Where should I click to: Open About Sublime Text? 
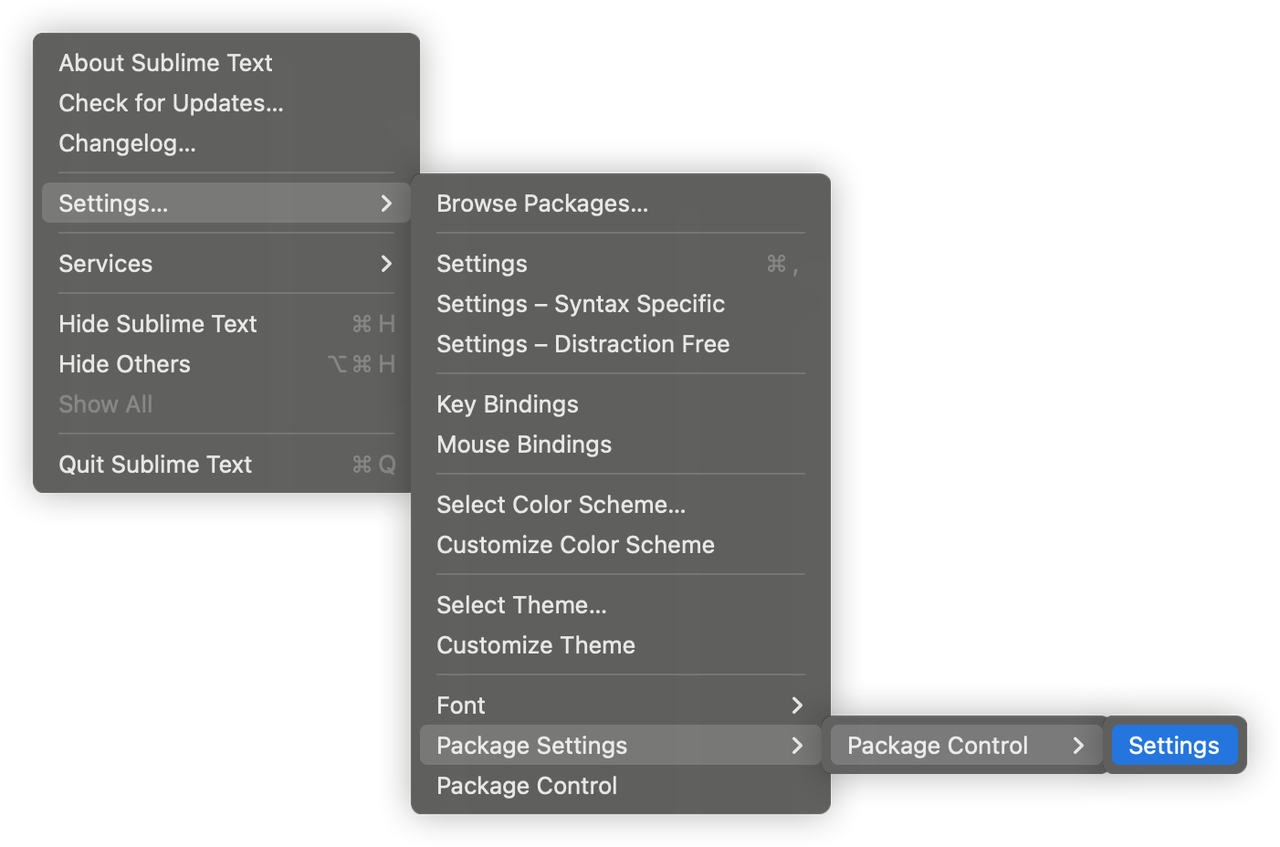(226, 63)
